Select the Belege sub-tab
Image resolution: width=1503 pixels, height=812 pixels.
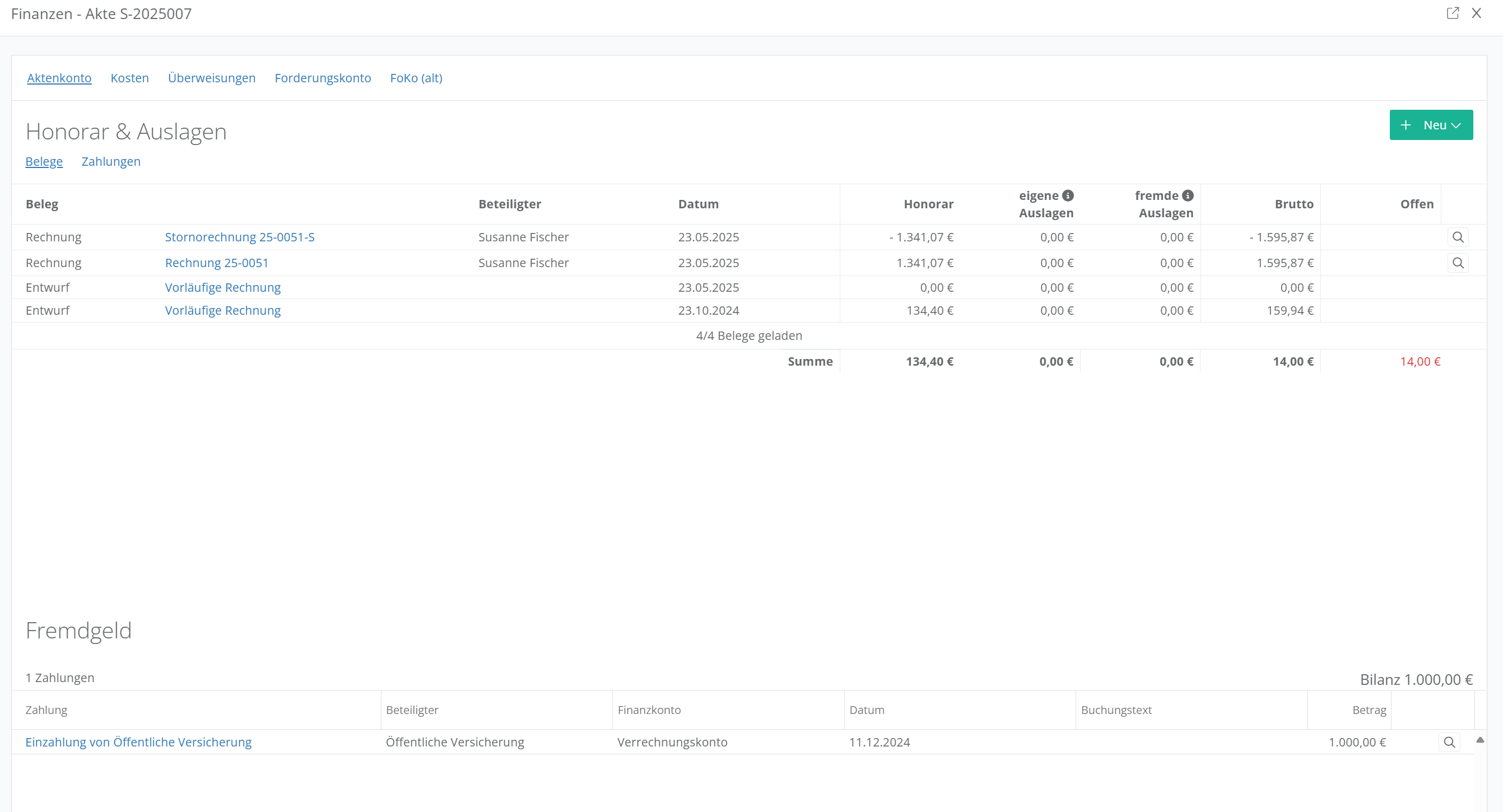pyautogui.click(x=44, y=162)
